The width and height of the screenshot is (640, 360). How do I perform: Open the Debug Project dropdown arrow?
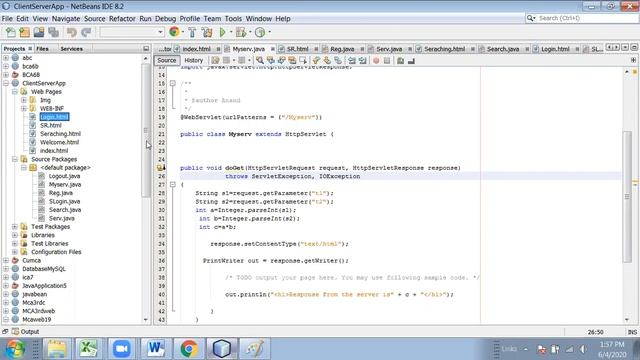point(250,32)
